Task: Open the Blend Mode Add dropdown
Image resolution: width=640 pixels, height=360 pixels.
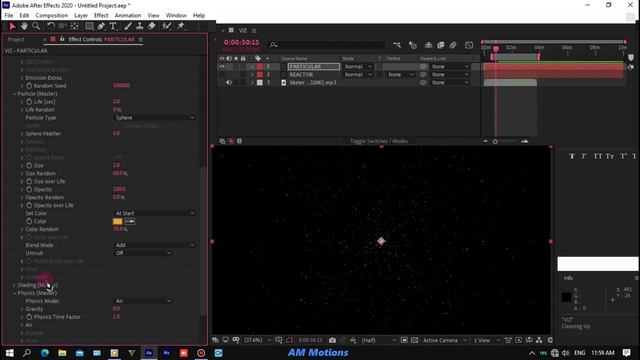Action: tap(155, 245)
